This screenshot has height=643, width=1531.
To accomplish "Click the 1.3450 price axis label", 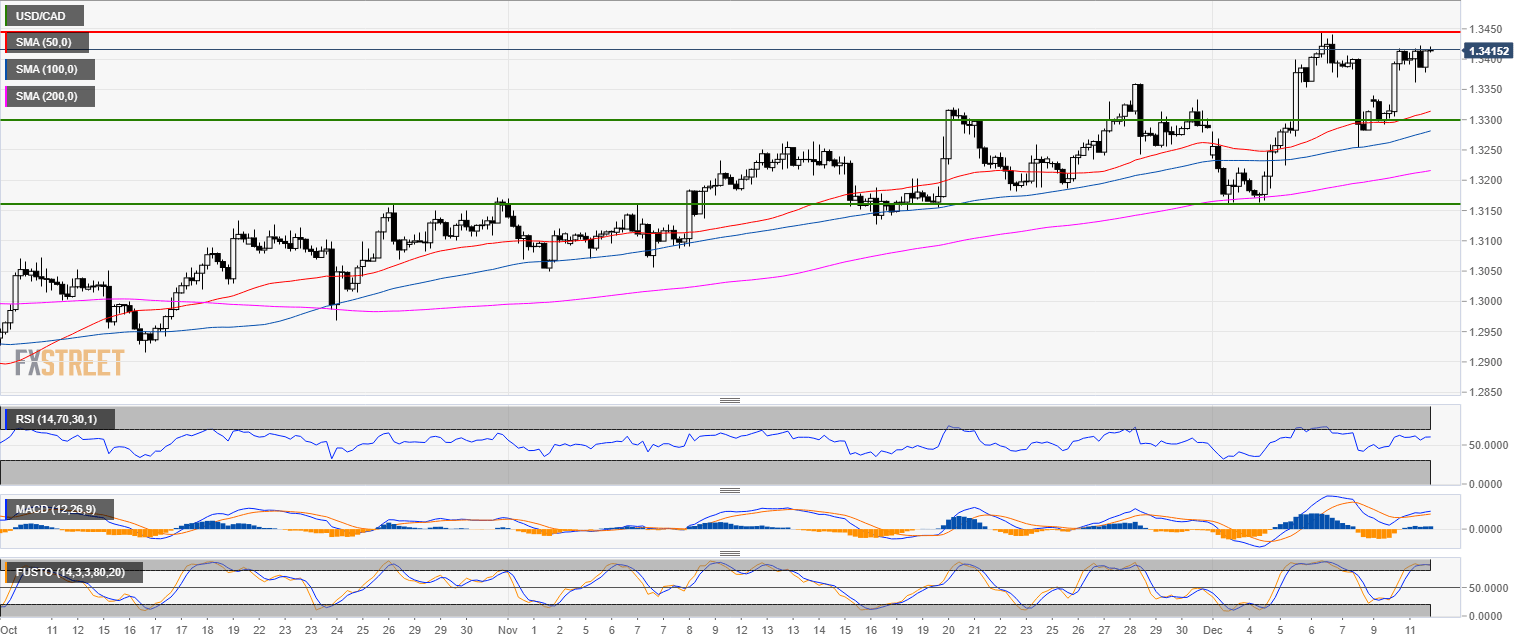I will pos(1480,29).
